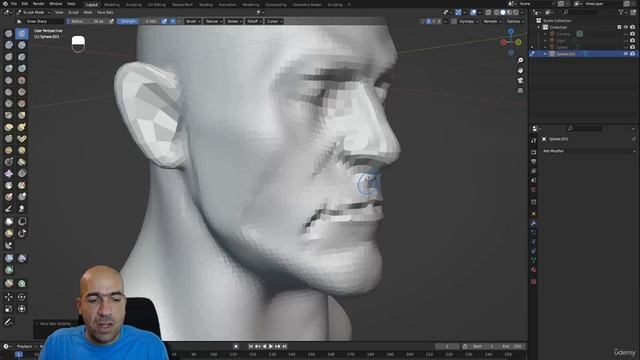Image resolution: width=640 pixels, height=360 pixels.
Task: Select the Pinch brush tool
Action: [x=9, y=116]
